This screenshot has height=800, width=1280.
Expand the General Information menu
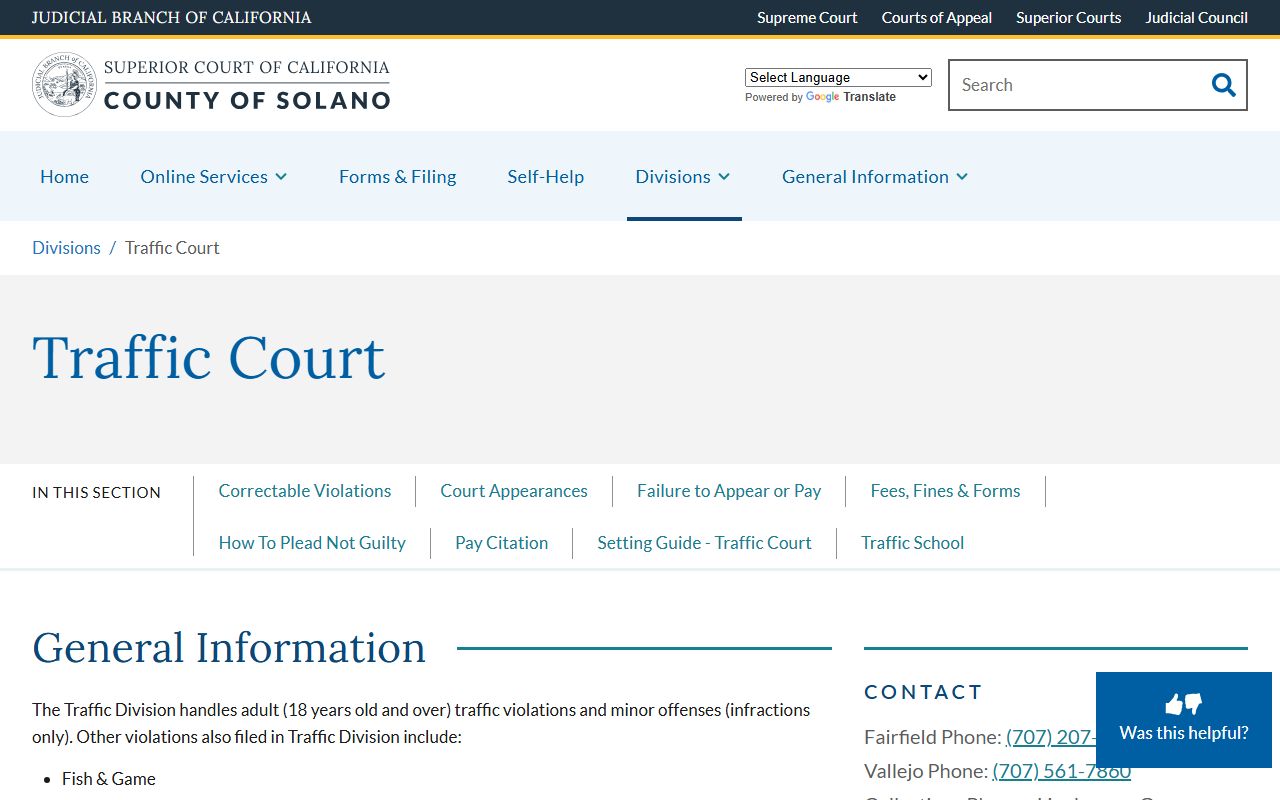click(875, 176)
